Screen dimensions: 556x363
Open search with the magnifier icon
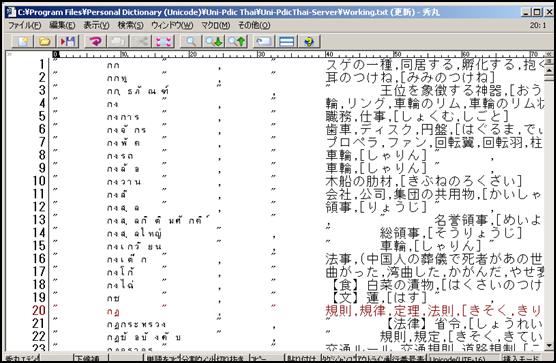tap(191, 41)
